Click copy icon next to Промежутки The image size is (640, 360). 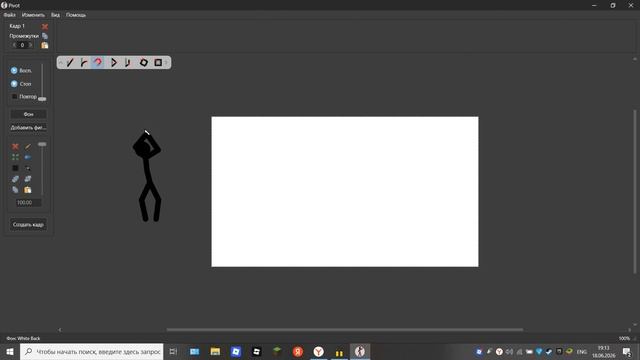click(x=45, y=36)
